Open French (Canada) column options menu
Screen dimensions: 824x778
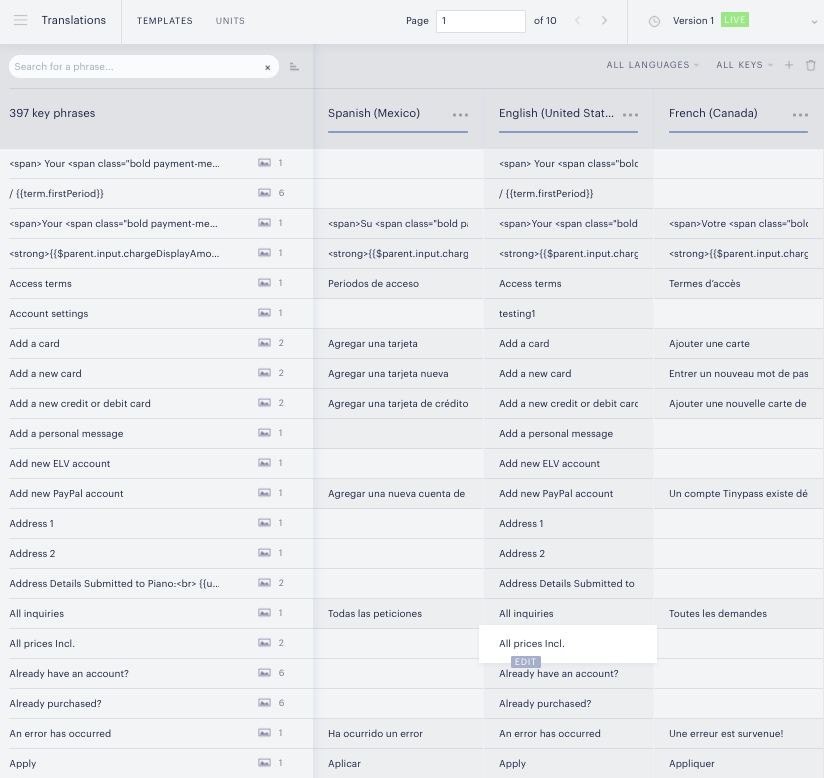[800, 115]
